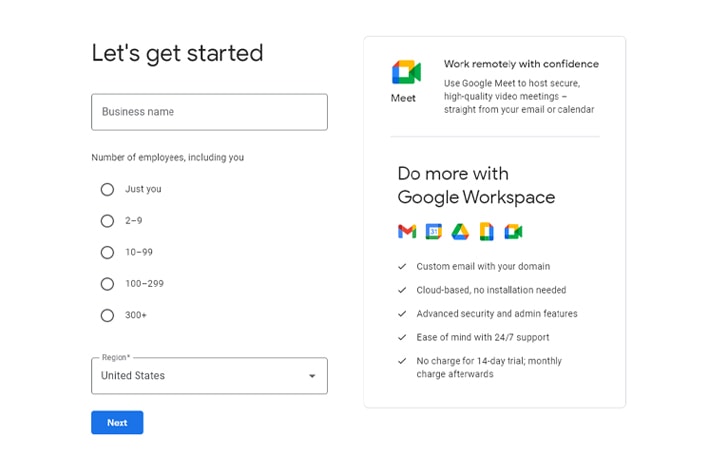Screen dimensions: 725x458
Task: Click the "Do more with Google Workspace" heading
Action: click(x=476, y=185)
